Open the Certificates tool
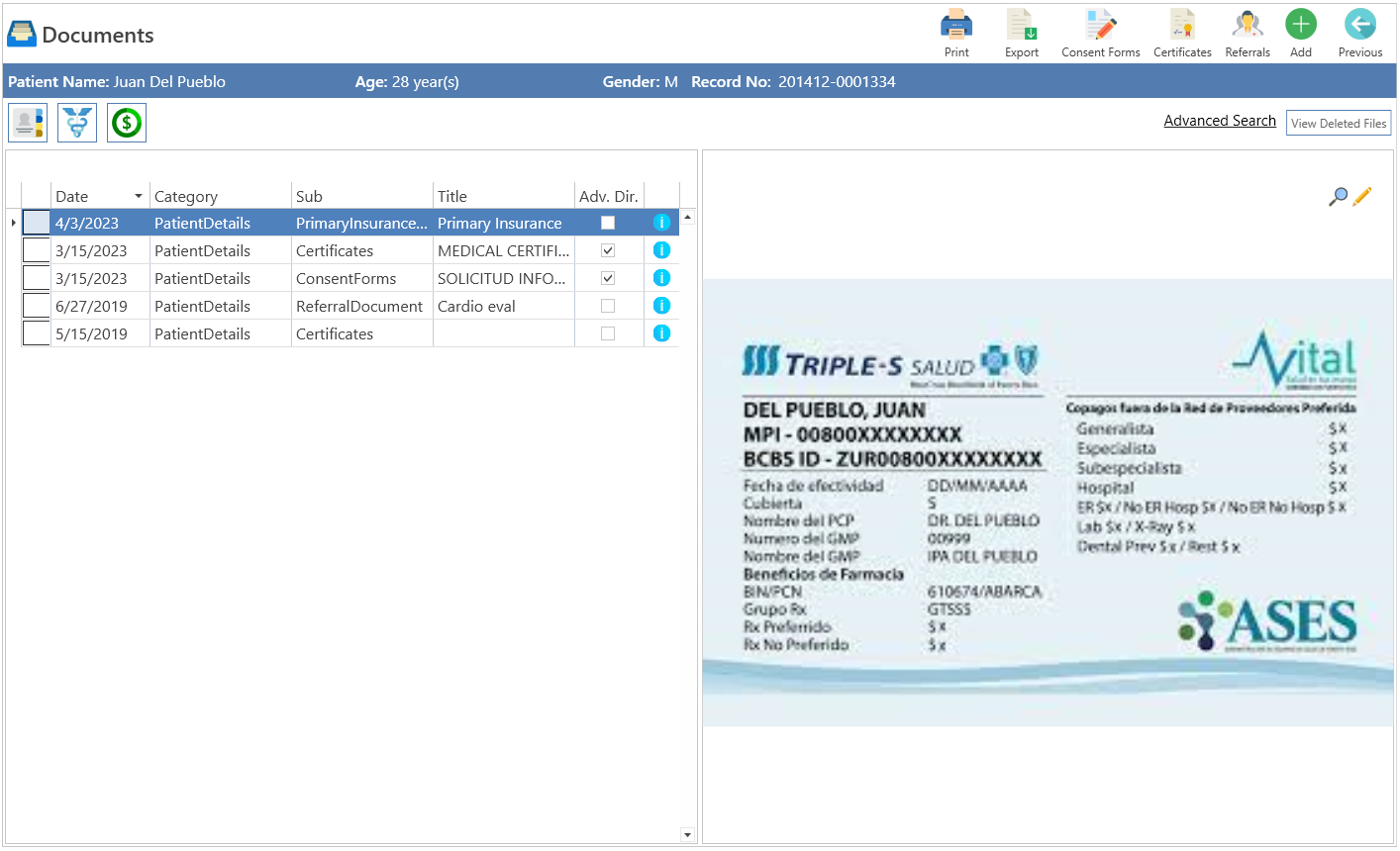Image resolution: width=1400 pixels, height=851 pixels. click(1182, 34)
